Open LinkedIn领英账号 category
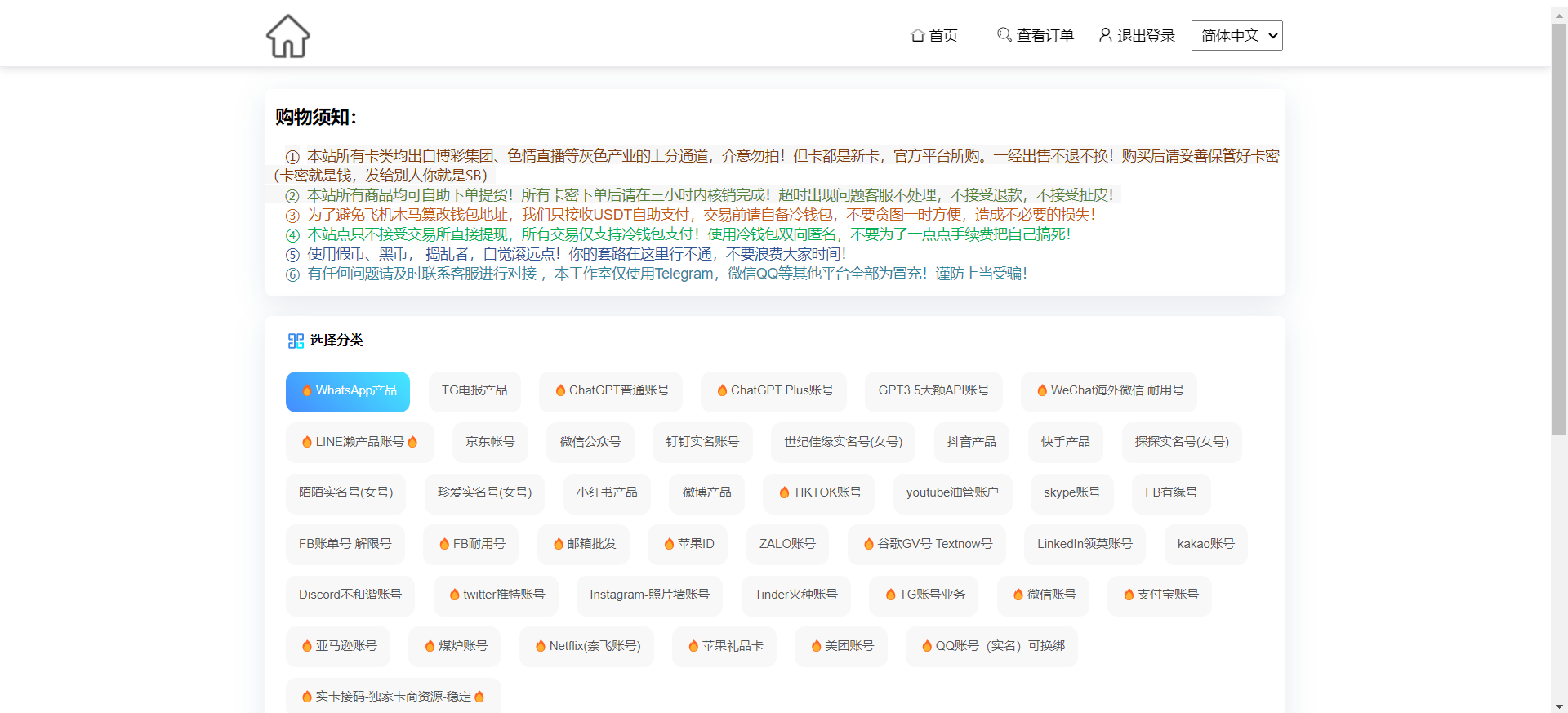This screenshot has width=1568, height=713. tap(1085, 545)
